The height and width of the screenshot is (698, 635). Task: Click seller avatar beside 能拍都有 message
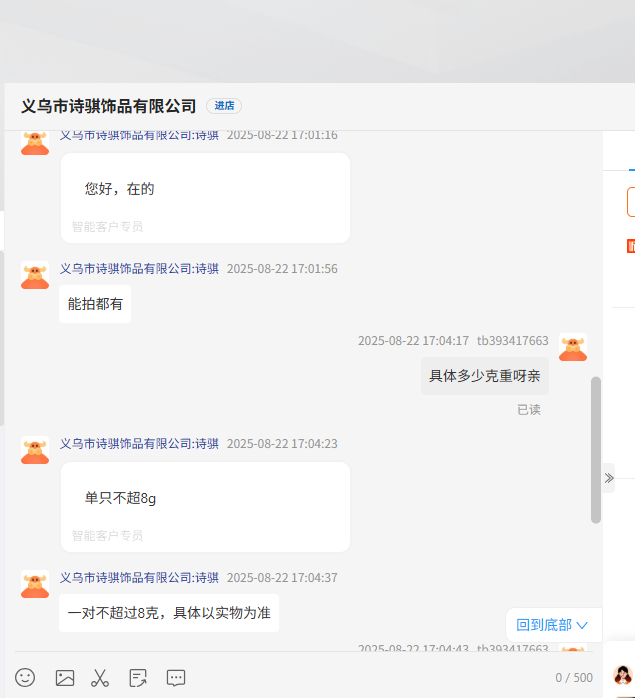click(35, 275)
